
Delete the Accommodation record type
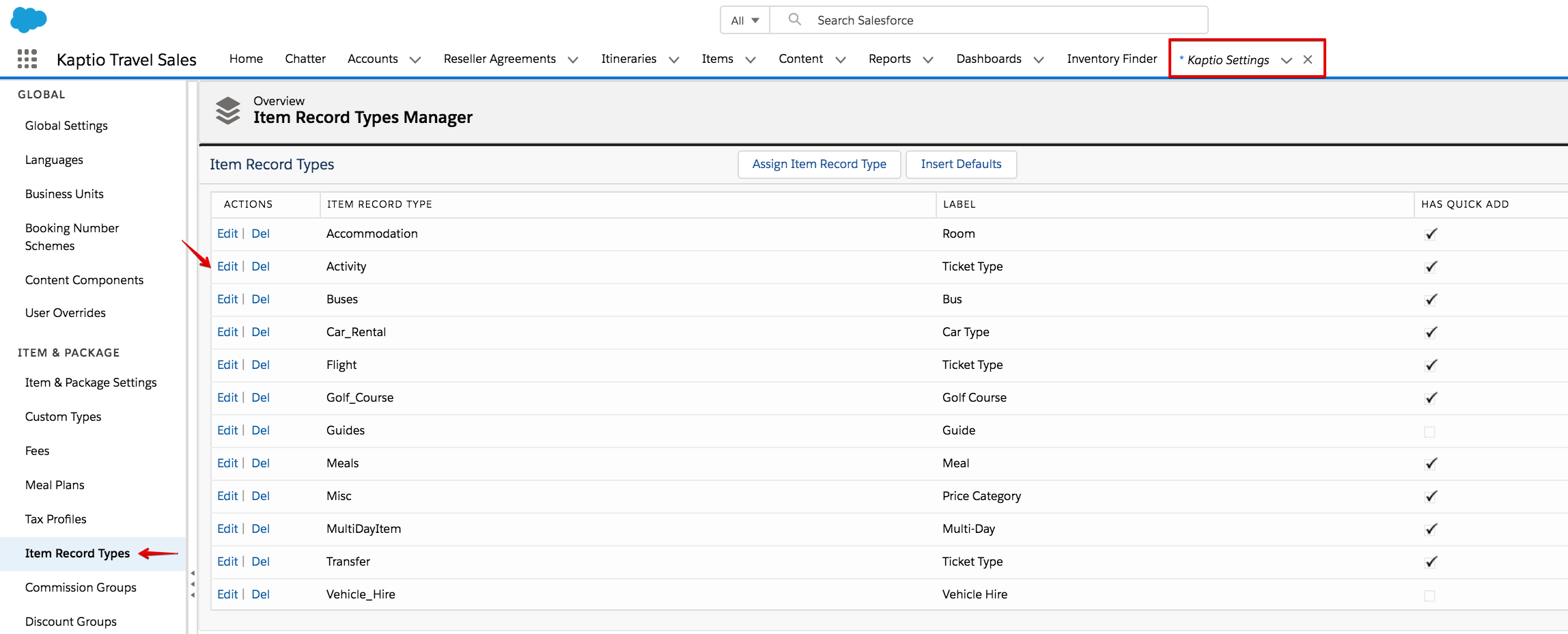point(260,234)
